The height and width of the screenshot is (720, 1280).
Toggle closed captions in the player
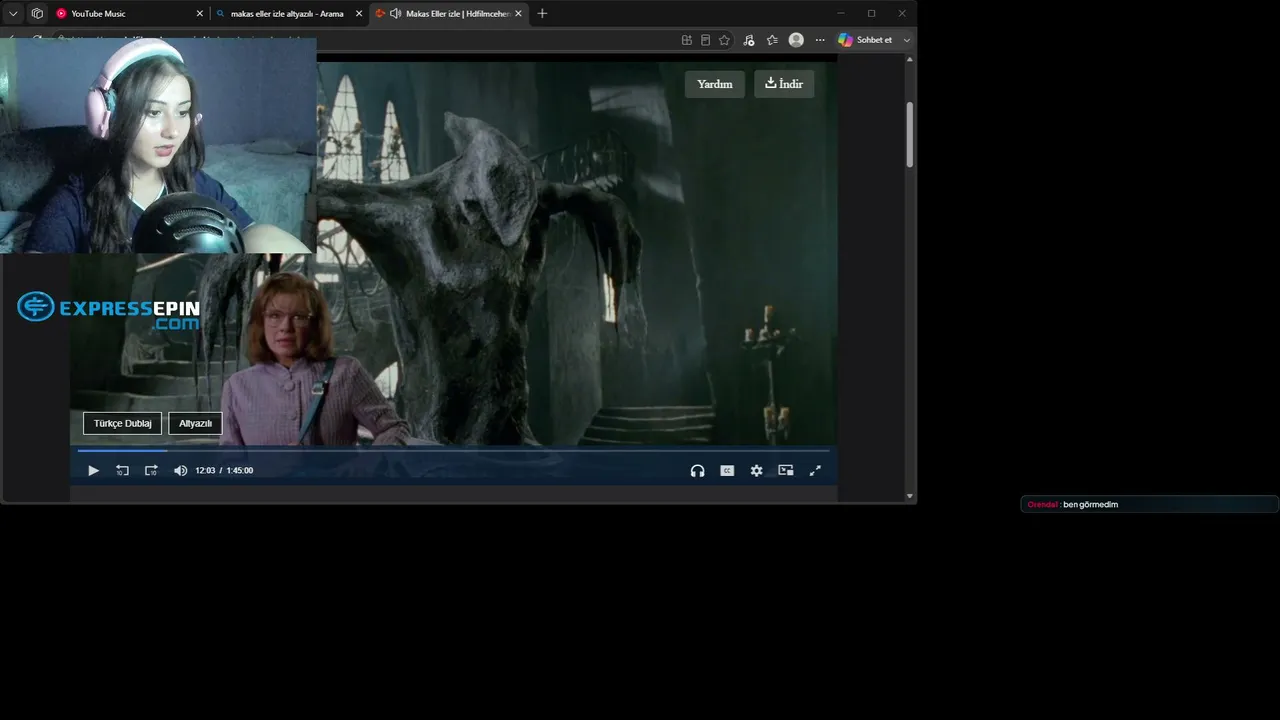pyautogui.click(x=727, y=471)
